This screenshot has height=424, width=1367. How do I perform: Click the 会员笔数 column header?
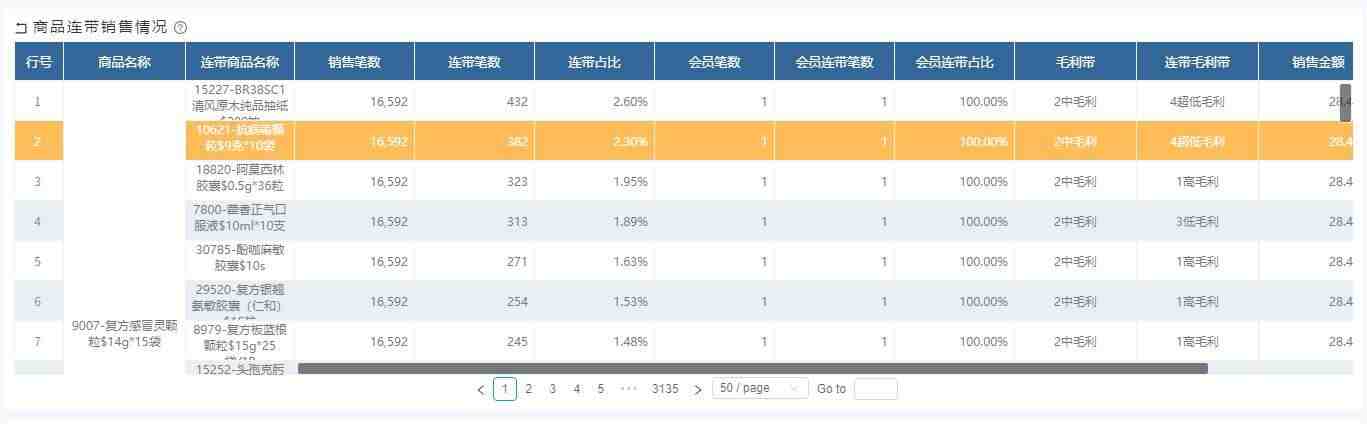point(714,62)
